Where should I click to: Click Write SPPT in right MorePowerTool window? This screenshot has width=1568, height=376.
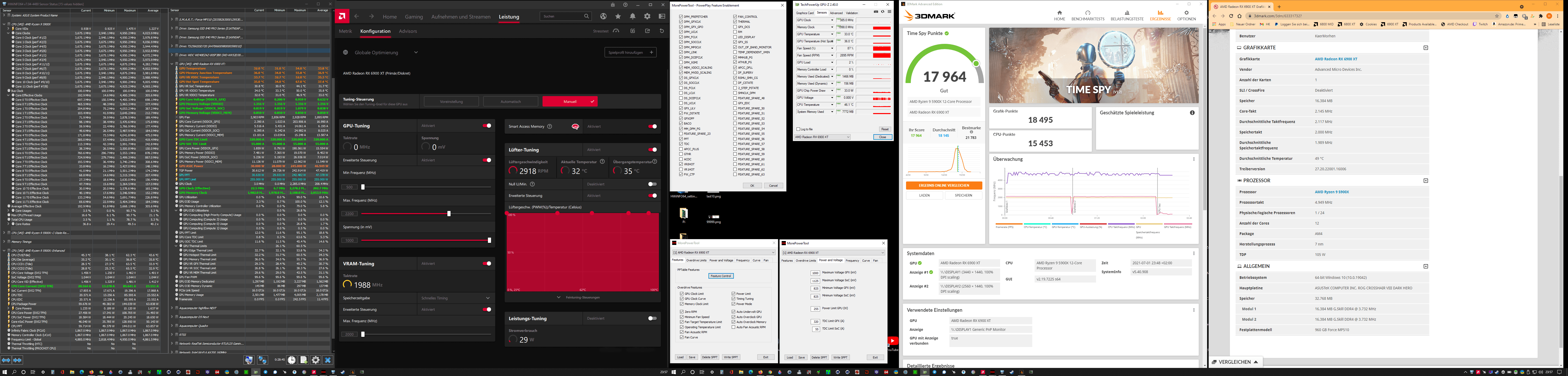click(841, 358)
